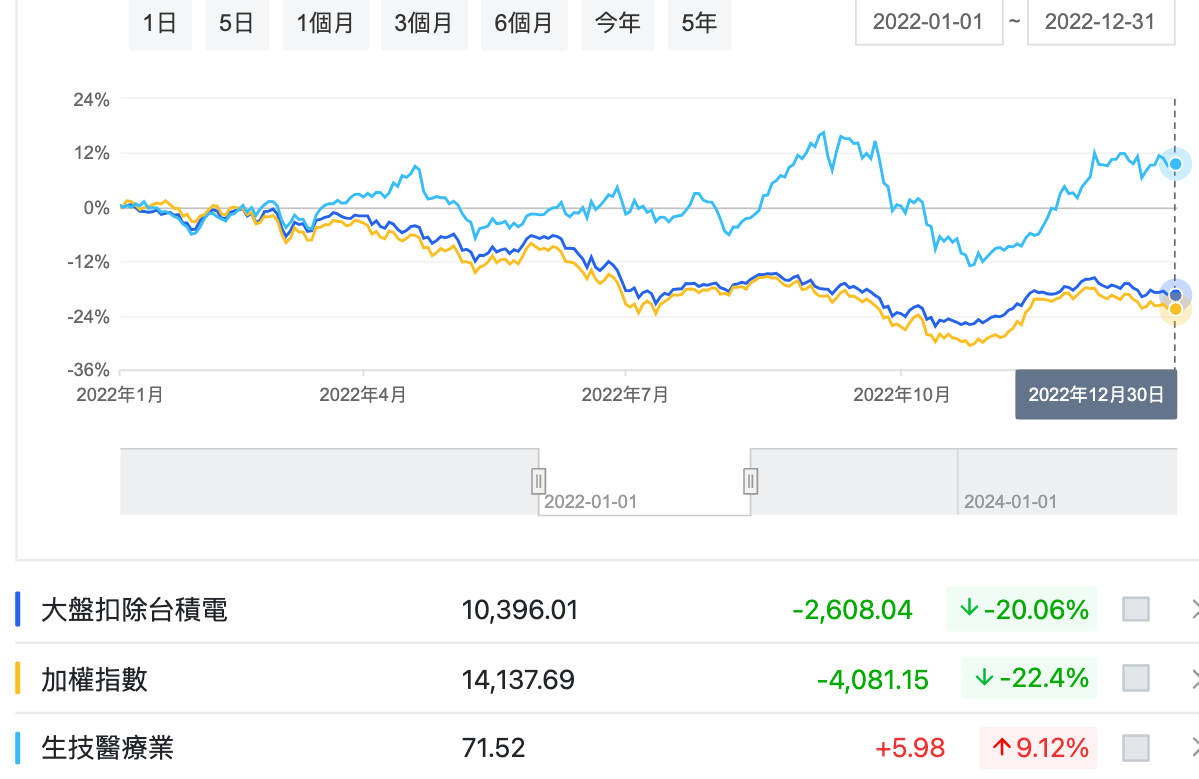This screenshot has height=779, width=1199.
Task: Grab the right navigator range handle
Action: (x=750, y=481)
